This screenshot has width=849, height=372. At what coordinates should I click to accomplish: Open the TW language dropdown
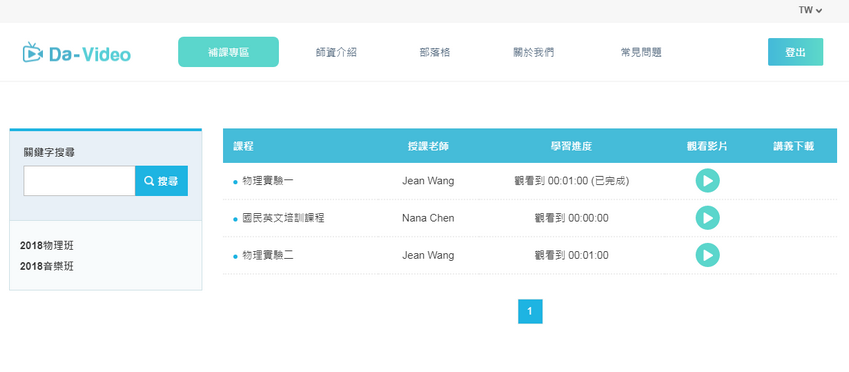[810, 10]
